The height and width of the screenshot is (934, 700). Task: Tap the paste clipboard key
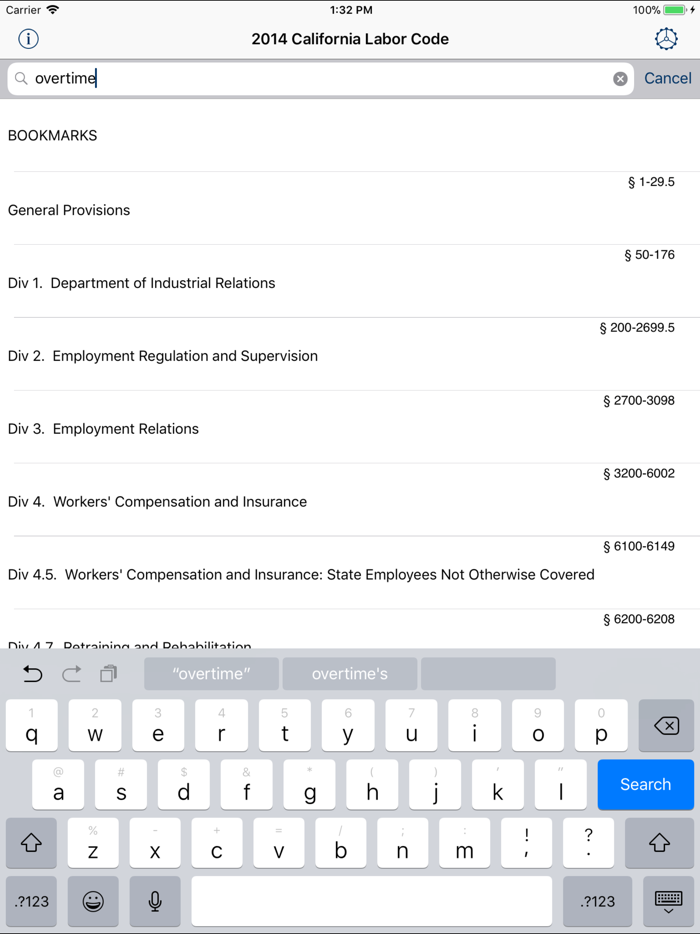click(x=110, y=674)
